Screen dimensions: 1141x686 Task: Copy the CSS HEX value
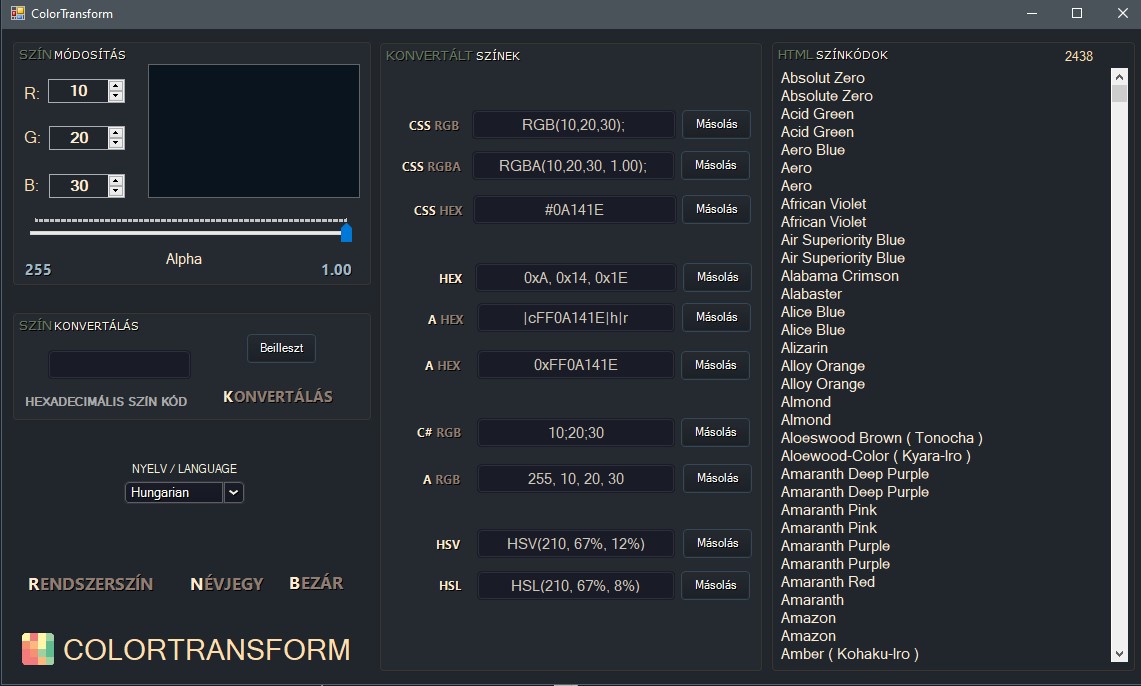pyautogui.click(x=715, y=209)
